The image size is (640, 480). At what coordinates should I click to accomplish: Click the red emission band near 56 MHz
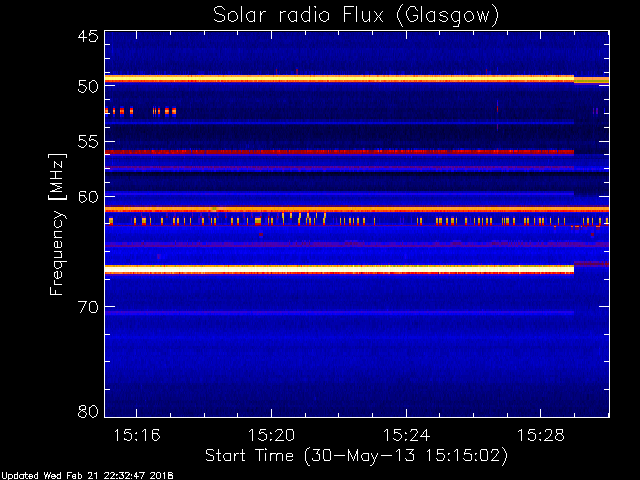coord(340,152)
